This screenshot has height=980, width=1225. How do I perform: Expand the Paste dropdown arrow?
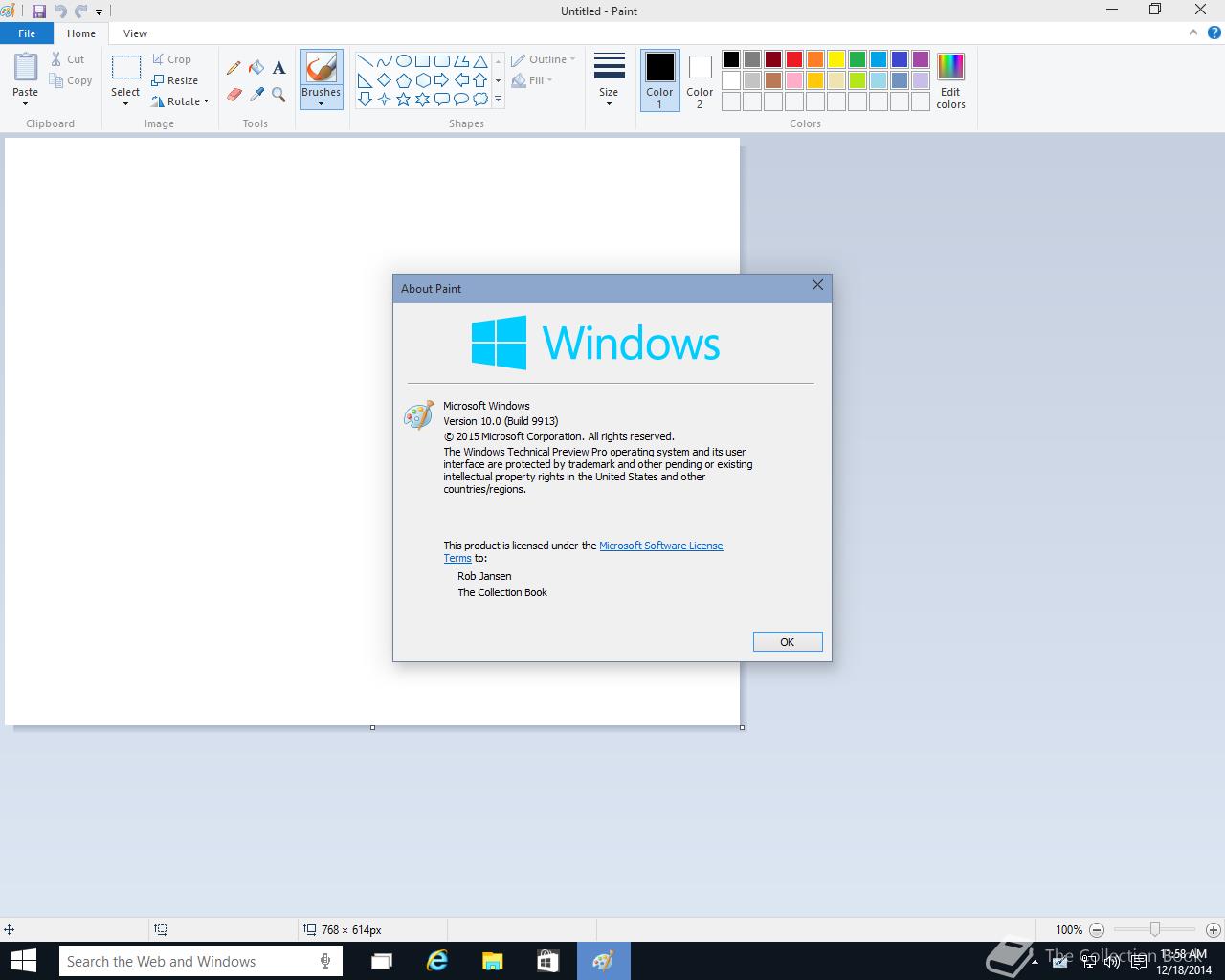pyautogui.click(x=26, y=103)
